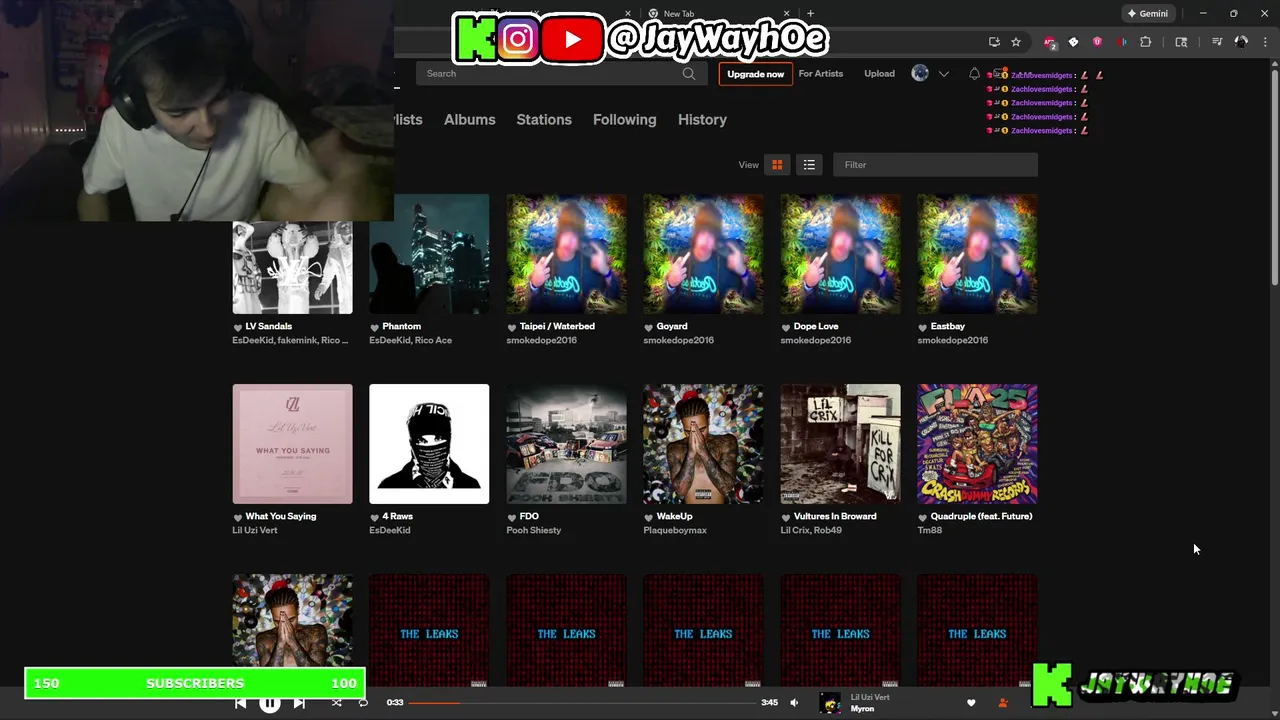The image size is (1280, 720).
Task: Switch to the History tab
Action: 702,119
